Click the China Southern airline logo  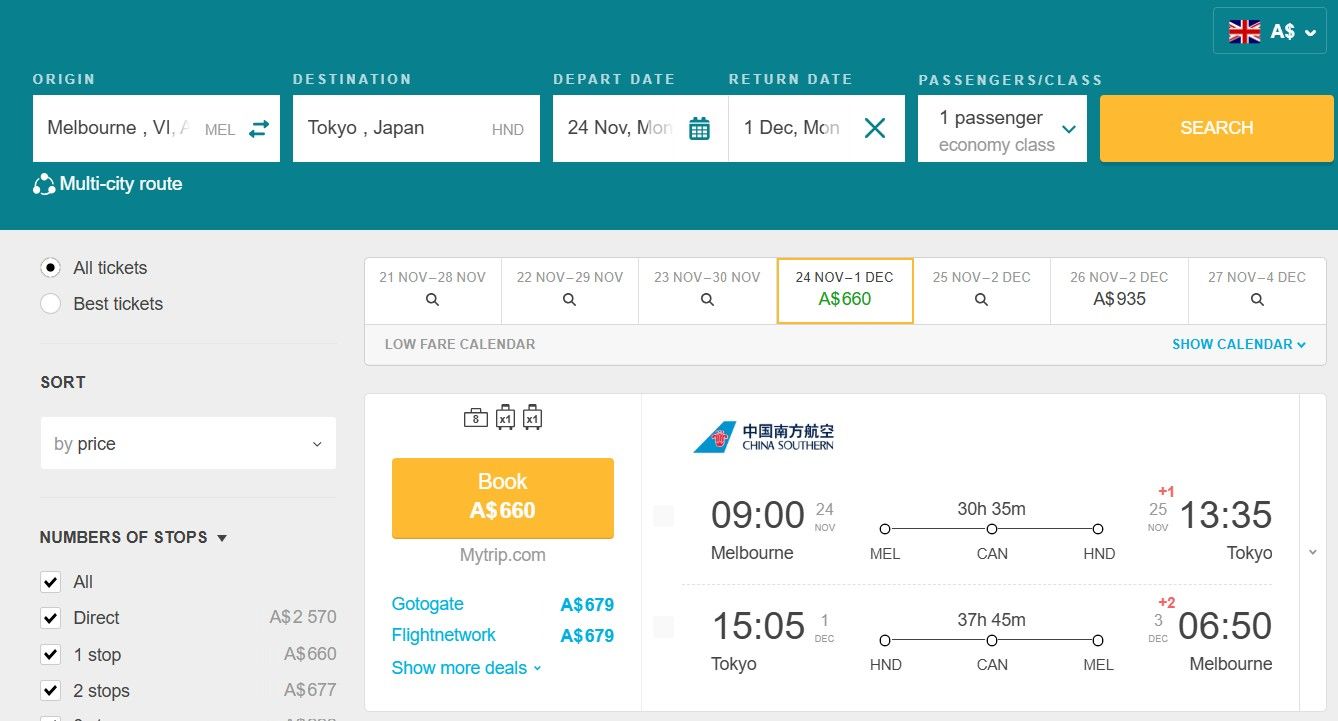764,436
